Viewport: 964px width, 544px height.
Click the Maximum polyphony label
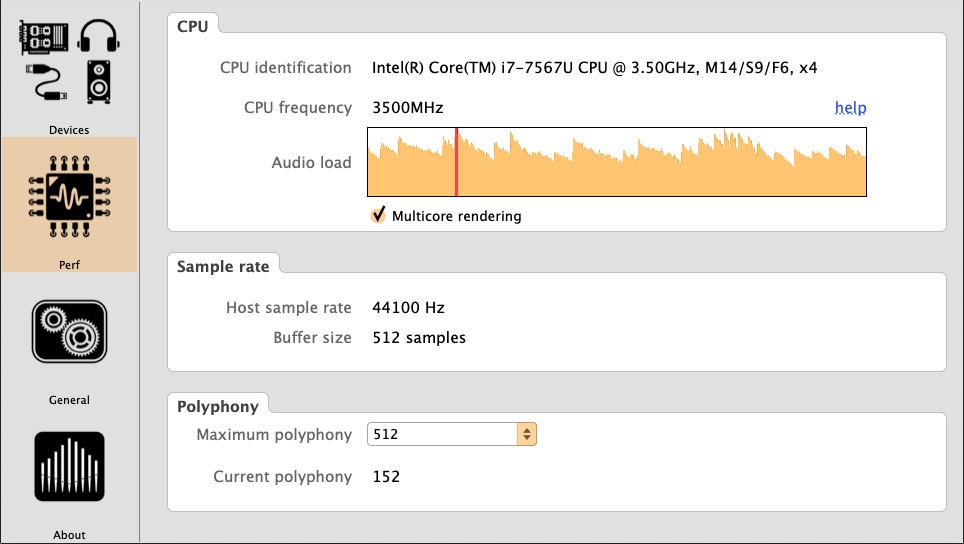click(274, 435)
